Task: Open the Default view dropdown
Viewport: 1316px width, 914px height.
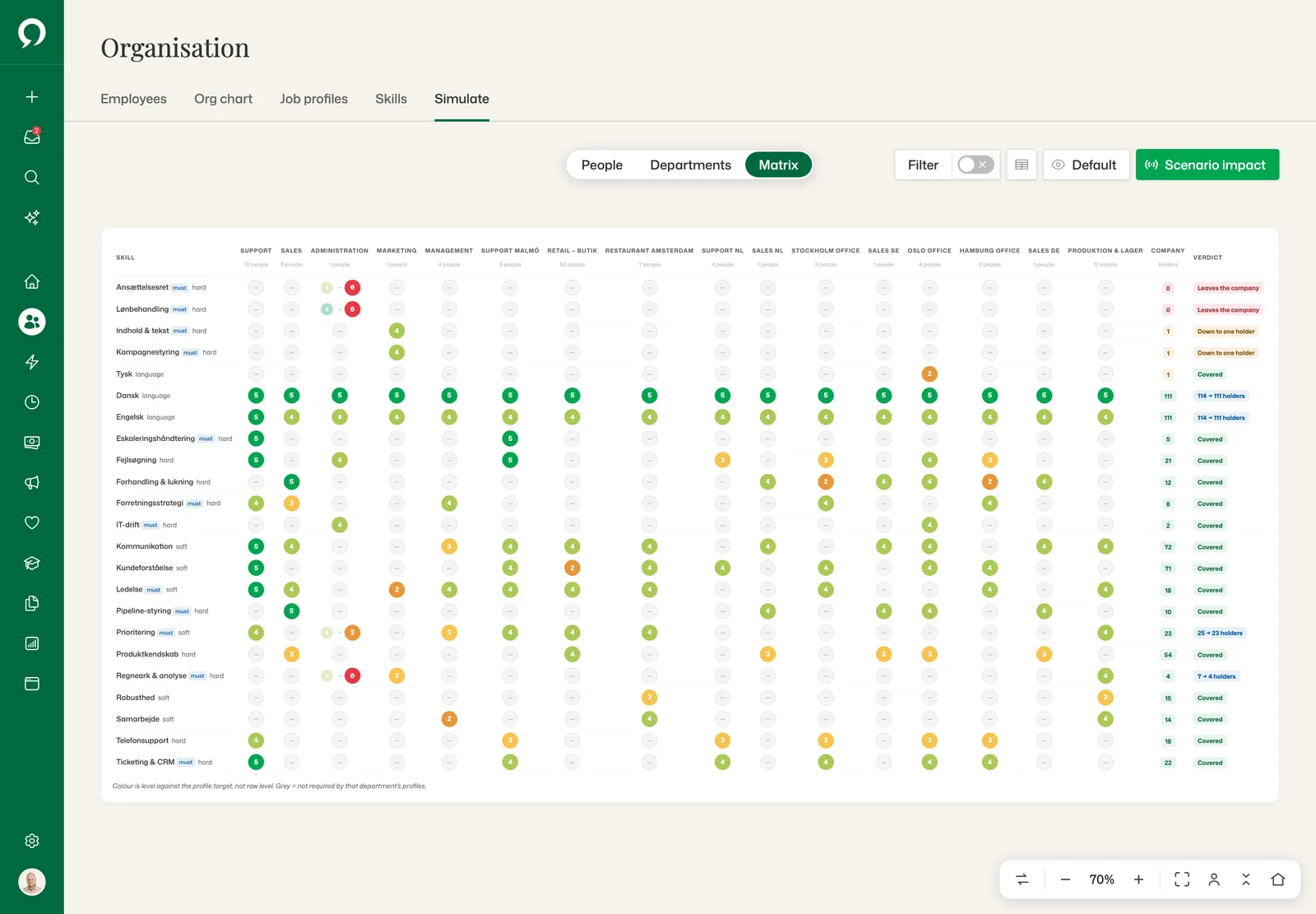Action: coord(1086,165)
